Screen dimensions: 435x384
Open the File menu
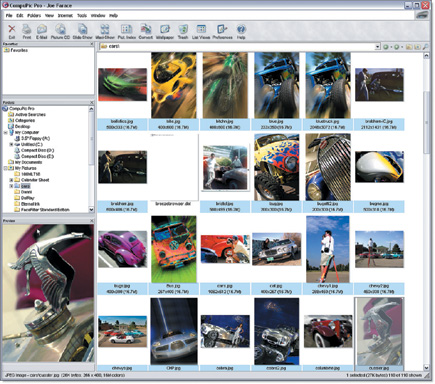(x=9, y=16)
